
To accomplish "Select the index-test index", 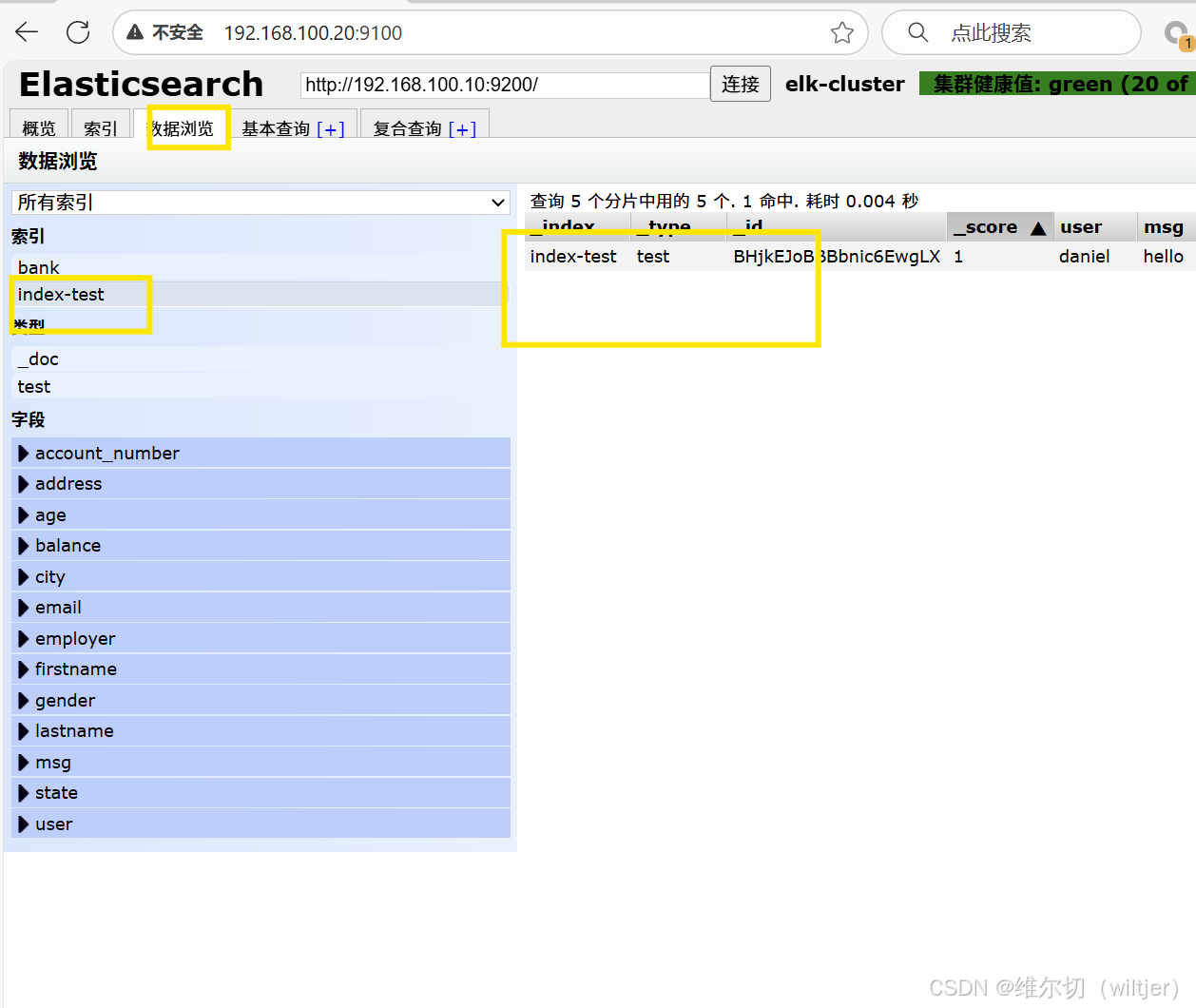I will 260,295.
